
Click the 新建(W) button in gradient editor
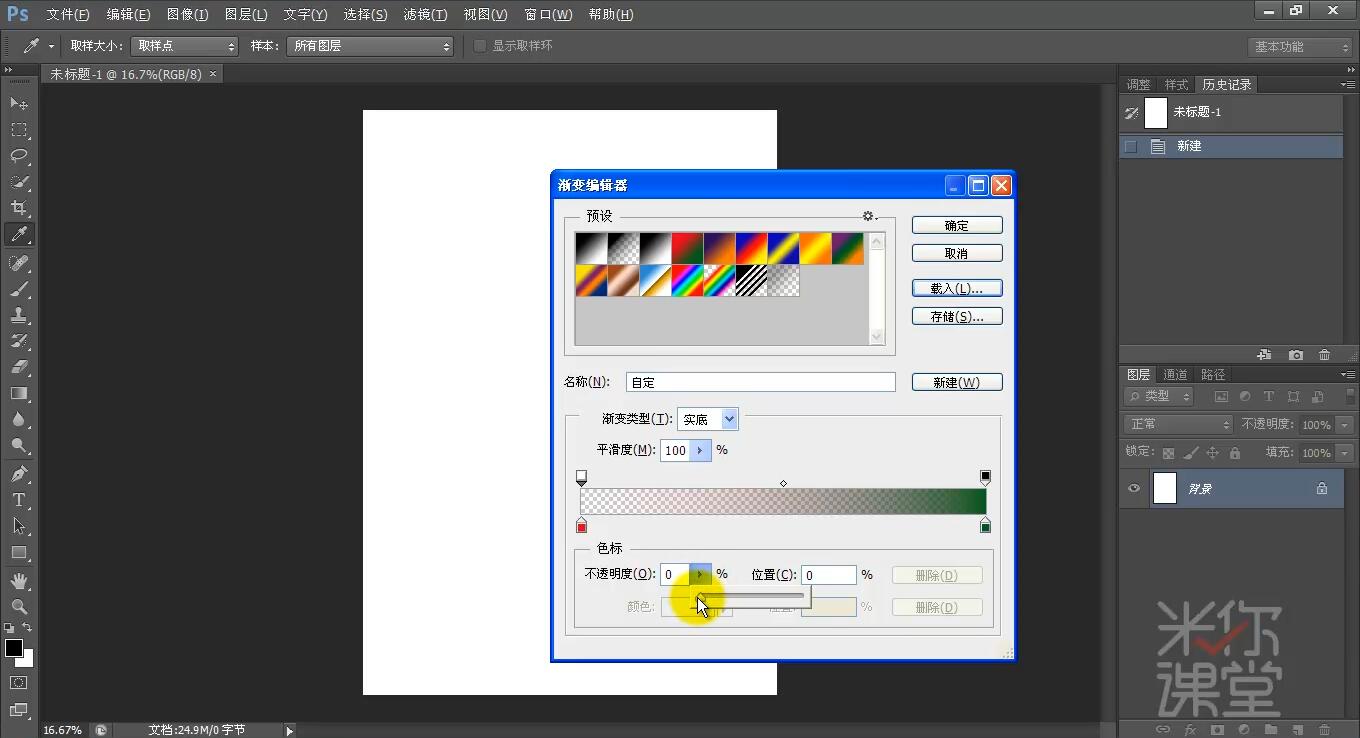956,381
